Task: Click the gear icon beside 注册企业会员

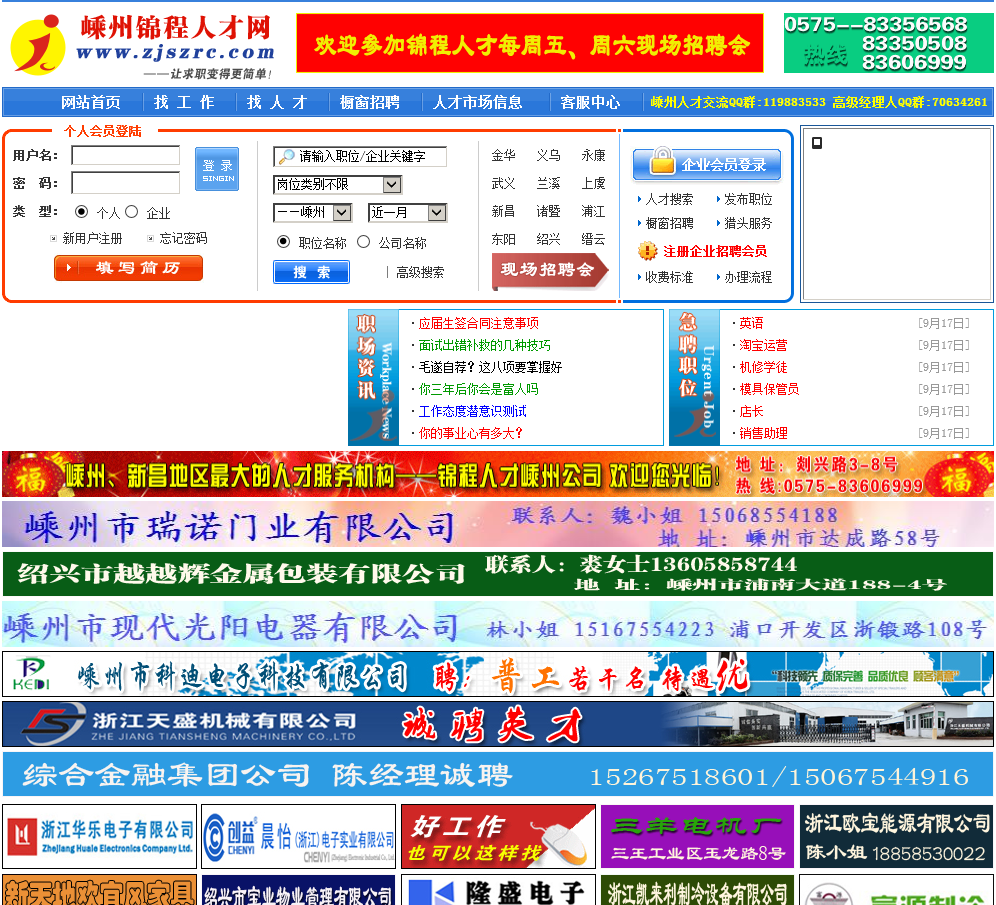Action: tap(647, 251)
